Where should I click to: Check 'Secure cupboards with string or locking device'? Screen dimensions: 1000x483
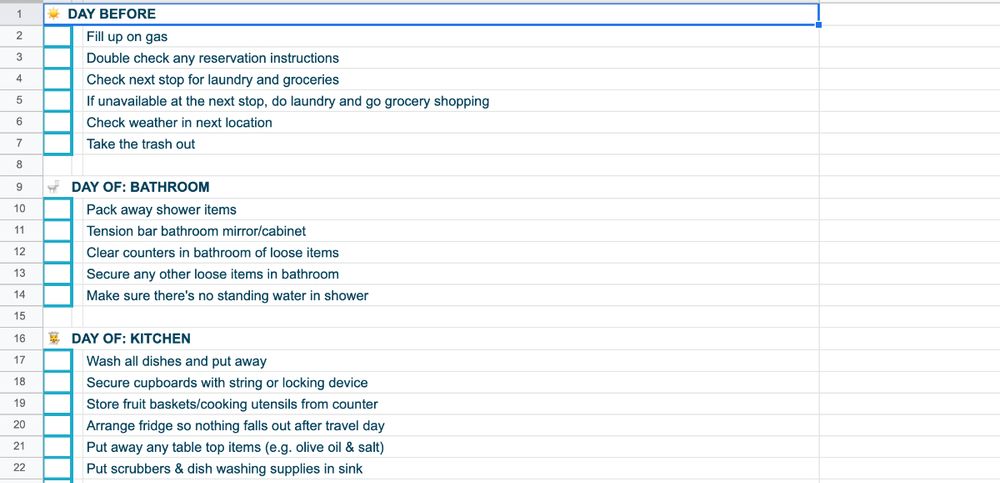pos(58,383)
